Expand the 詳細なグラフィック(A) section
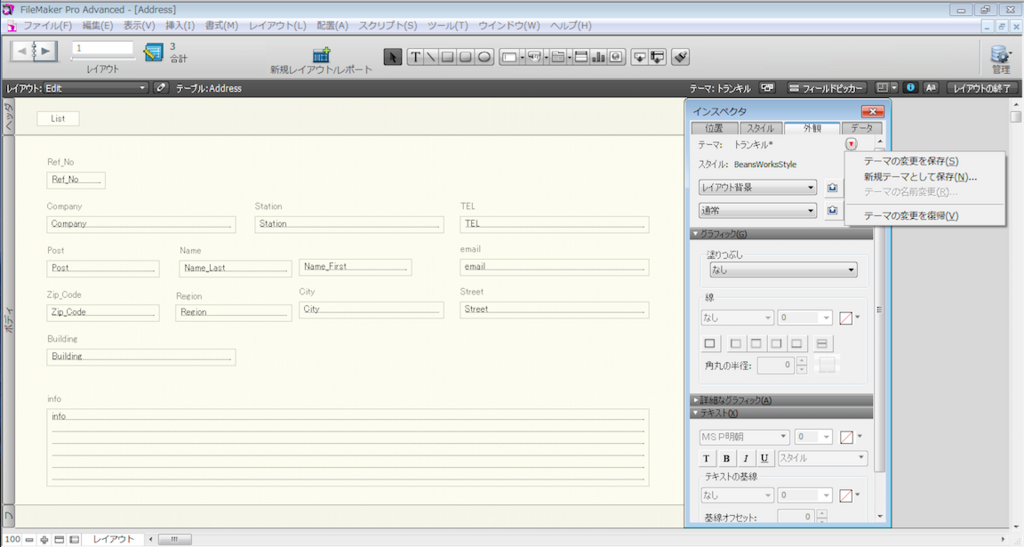1024x547 pixels. tap(781, 400)
